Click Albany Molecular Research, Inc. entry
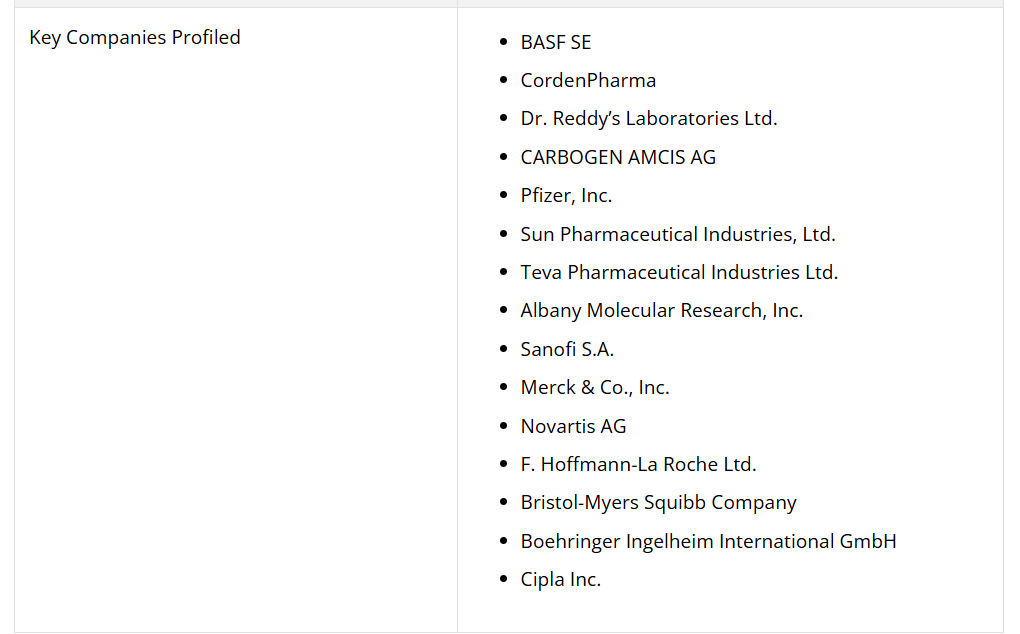This screenshot has height=634, width=1020. [661, 311]
